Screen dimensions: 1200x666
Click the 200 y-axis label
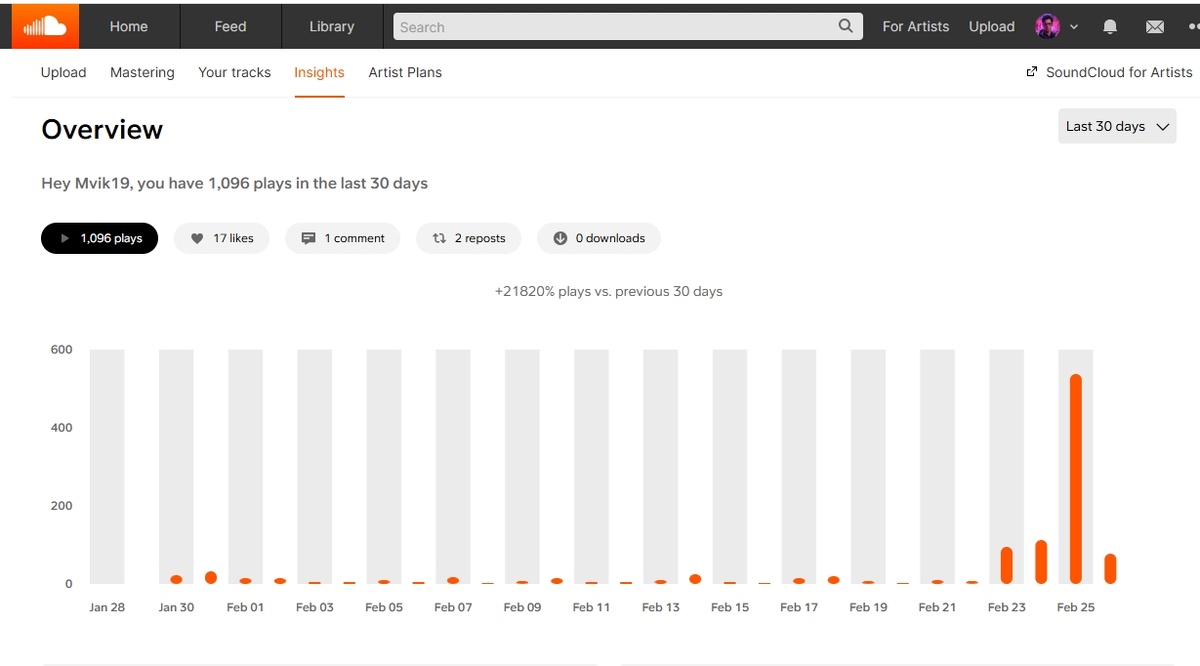click(x=62, y=505)
